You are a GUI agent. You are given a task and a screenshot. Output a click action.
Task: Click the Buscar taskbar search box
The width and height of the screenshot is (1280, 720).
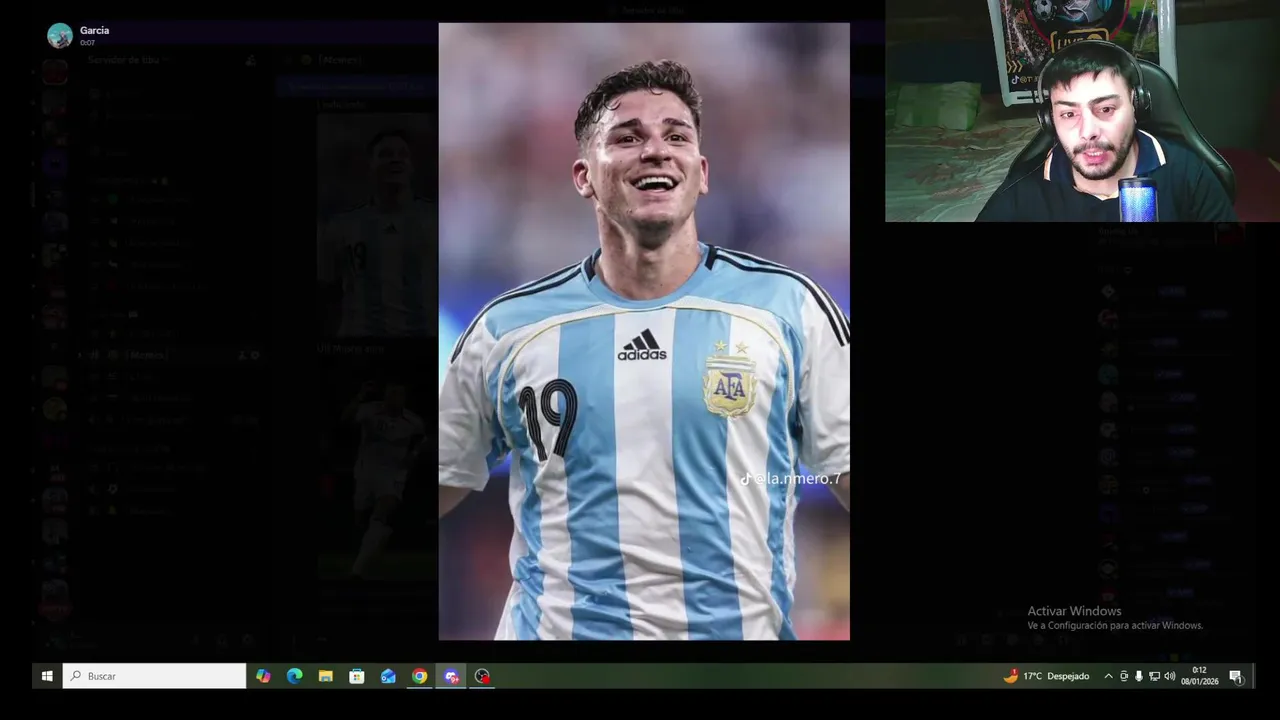pos(155,676)
